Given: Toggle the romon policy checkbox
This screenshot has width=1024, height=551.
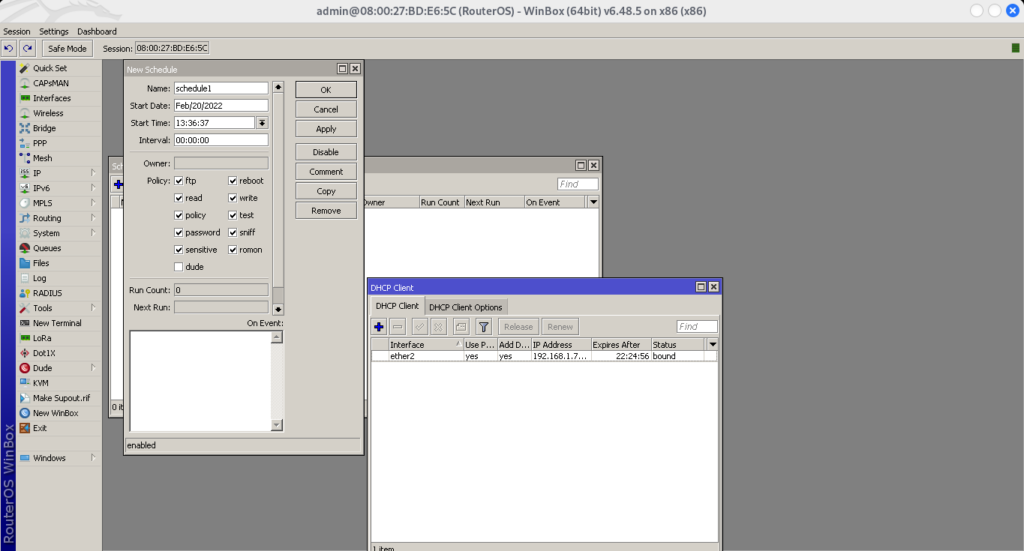Looking at the screenshot, I should (232, 249).
